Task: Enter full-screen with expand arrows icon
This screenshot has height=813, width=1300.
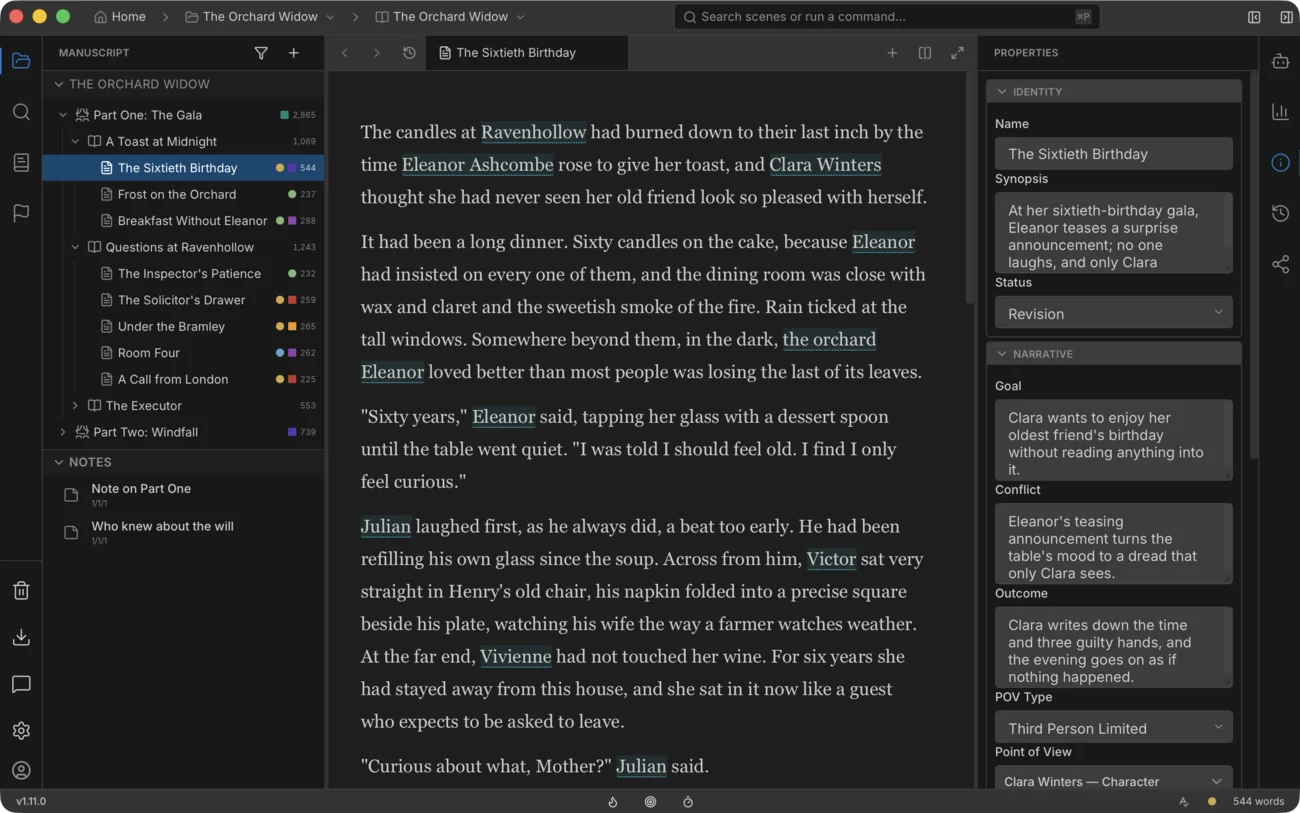Action: [x=957, y=53]
